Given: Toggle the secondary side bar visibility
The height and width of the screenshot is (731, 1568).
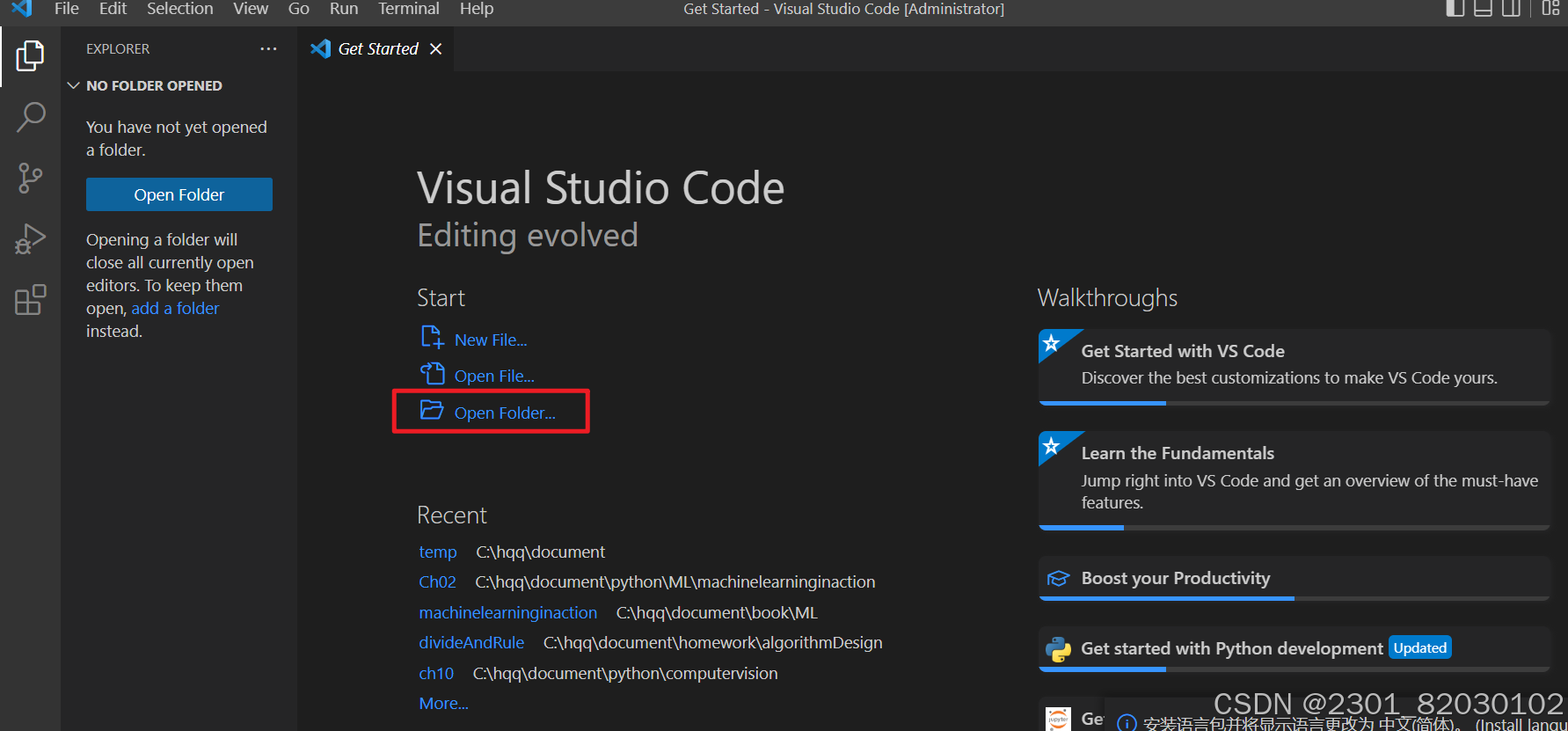Looking at the screenshot, I should 1512,9.
